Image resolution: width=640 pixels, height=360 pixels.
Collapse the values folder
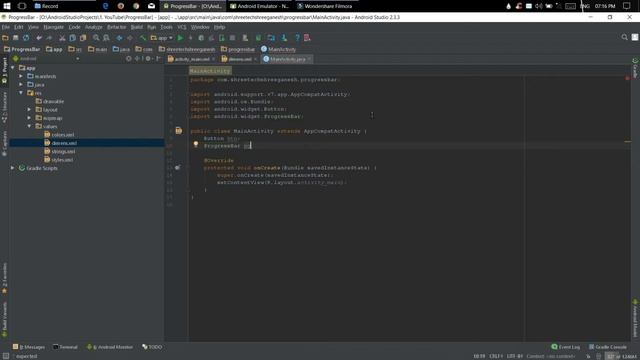[x=29, y=127]
